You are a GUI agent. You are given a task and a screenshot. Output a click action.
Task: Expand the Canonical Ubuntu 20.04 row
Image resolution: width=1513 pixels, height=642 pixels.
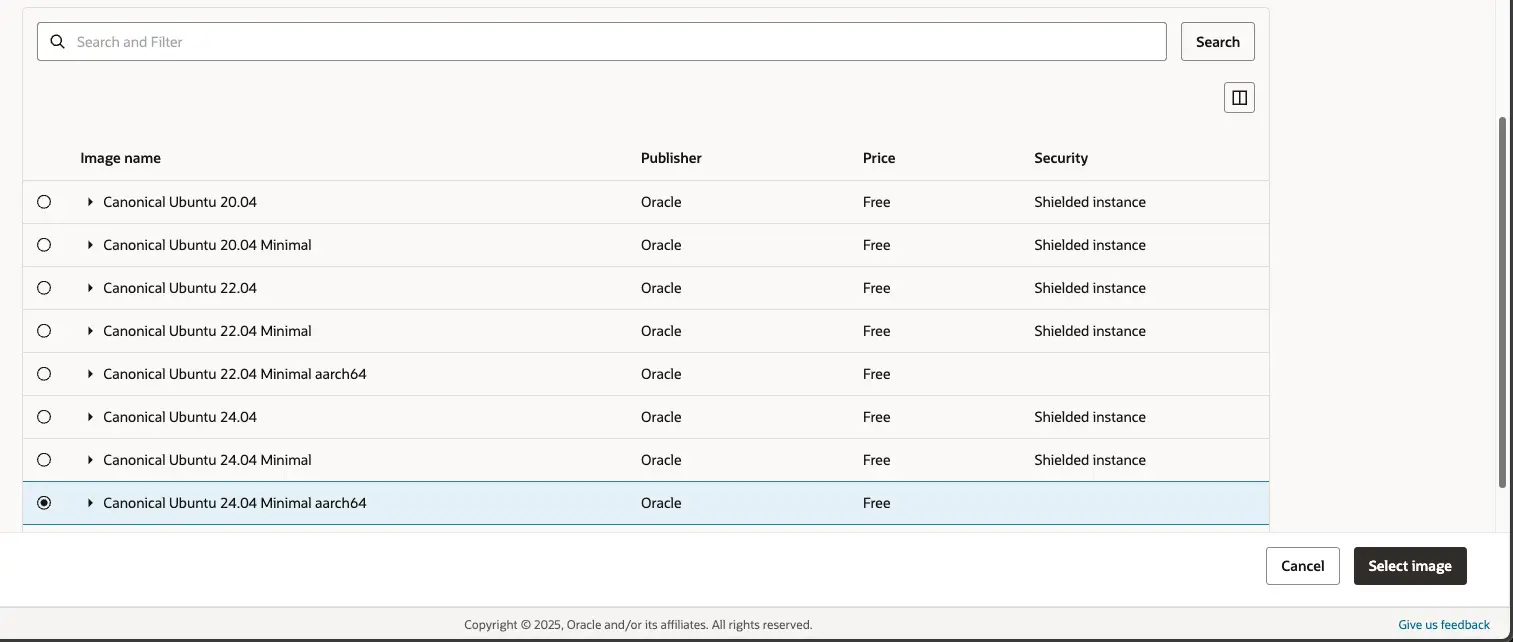(x=89, y=201)
